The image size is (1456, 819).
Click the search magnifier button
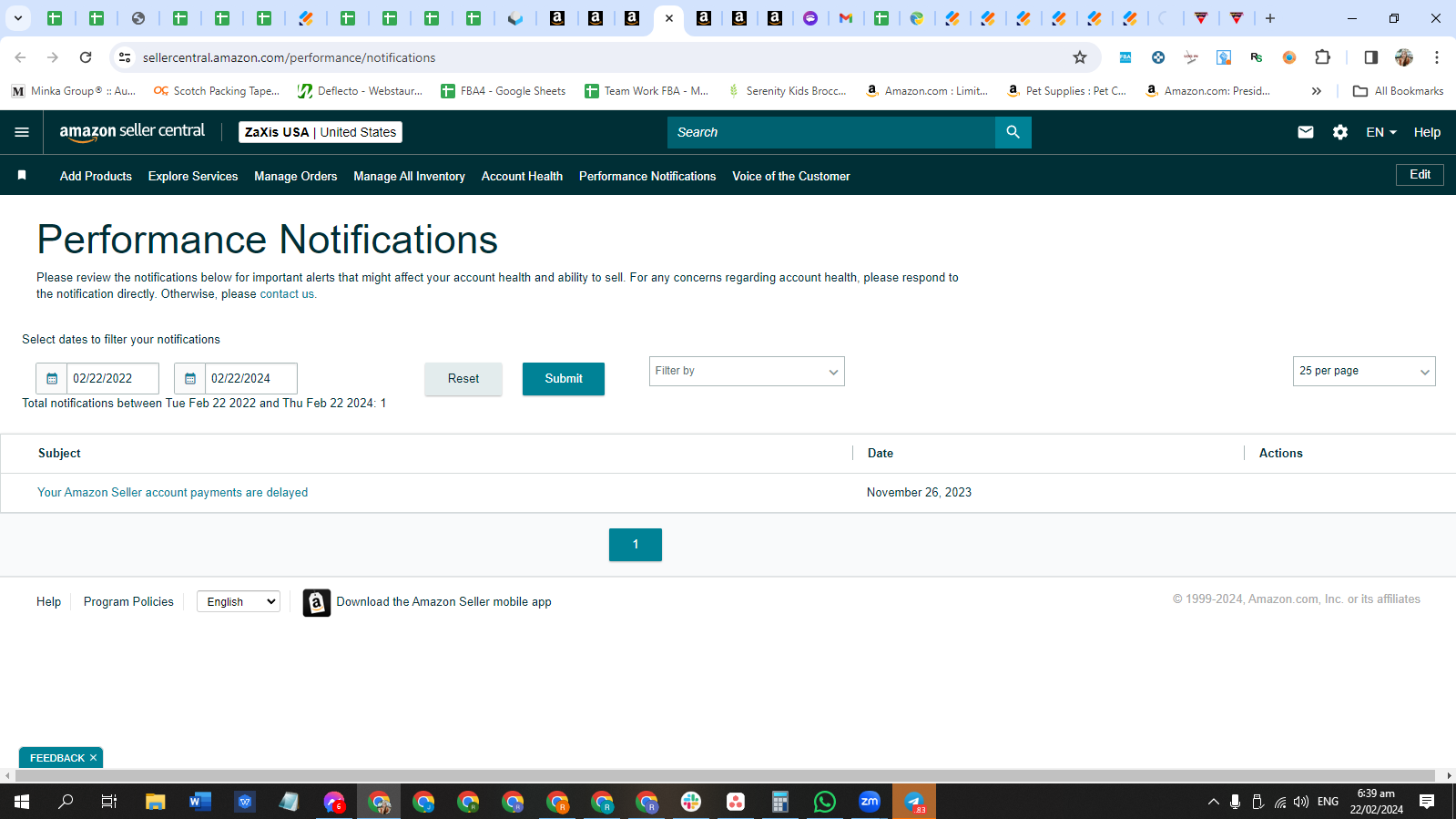[x=1013, y=132]
